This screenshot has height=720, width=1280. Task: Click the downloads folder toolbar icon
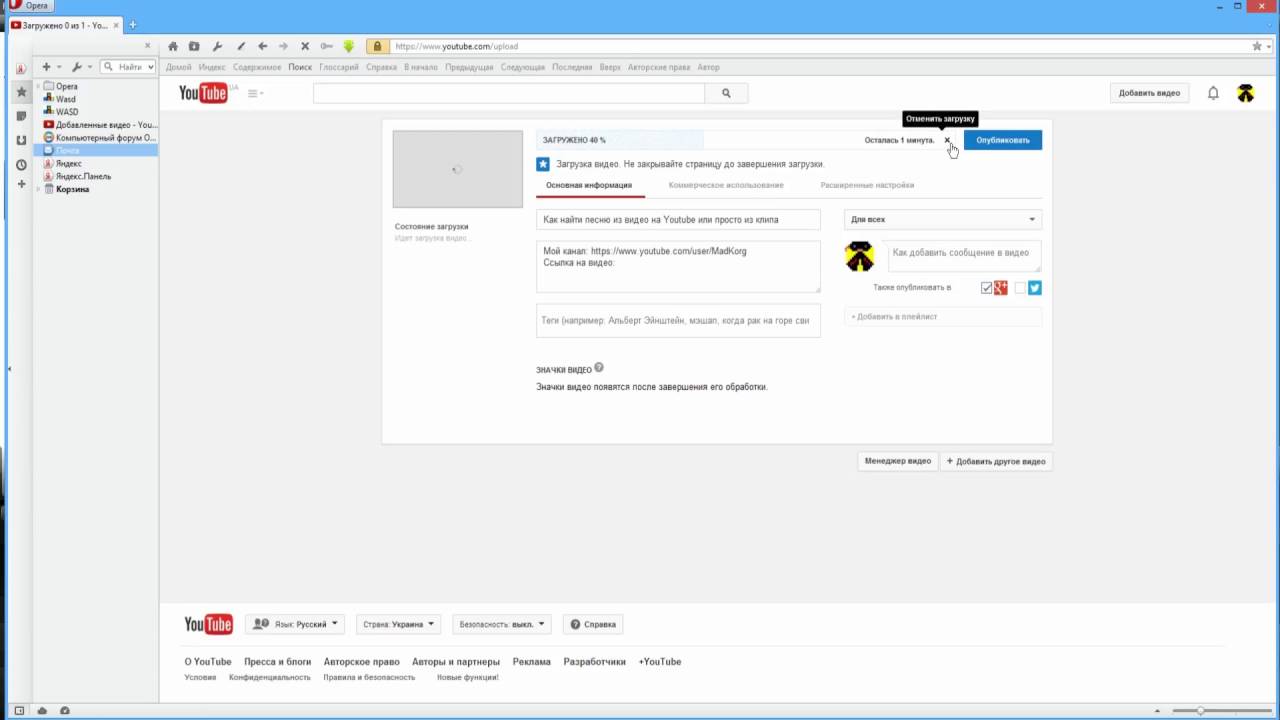click(194, 46)
